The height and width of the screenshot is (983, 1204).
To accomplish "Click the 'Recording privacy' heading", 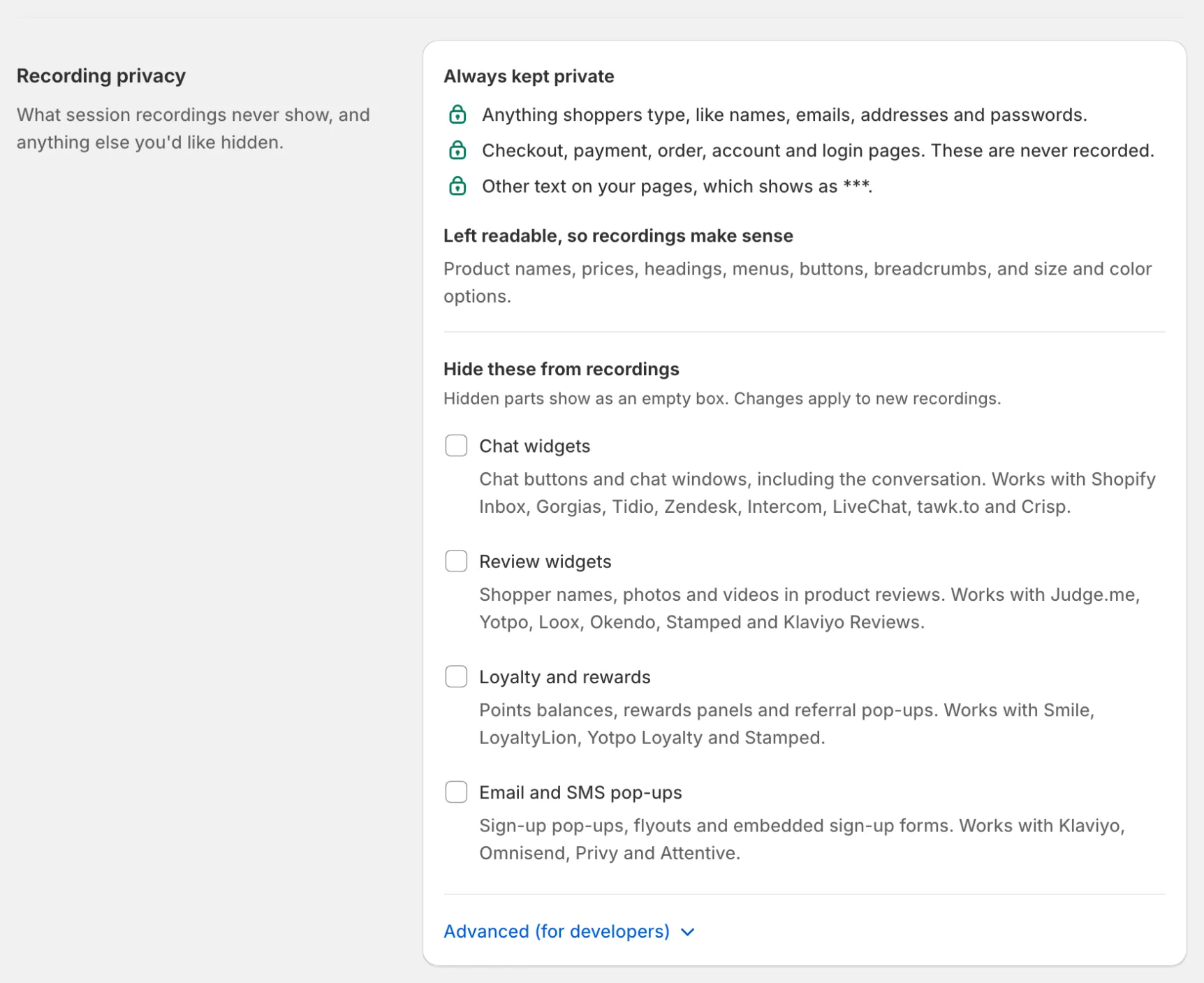I will point(101,75).
